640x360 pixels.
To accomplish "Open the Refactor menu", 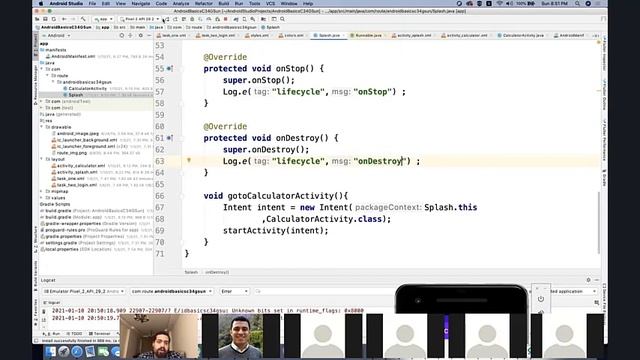I will tap(204, 3).
